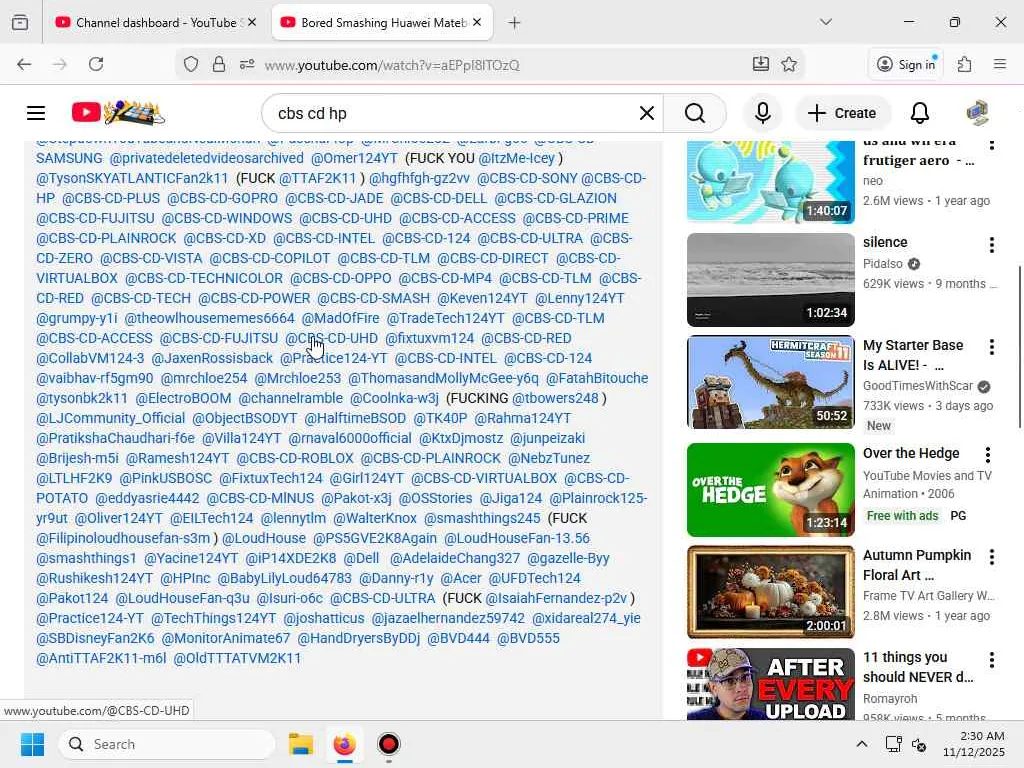Screen dimensions: 1024x768
Task: Reload the page with refresh icon
Action: click(x=96, y=64)
